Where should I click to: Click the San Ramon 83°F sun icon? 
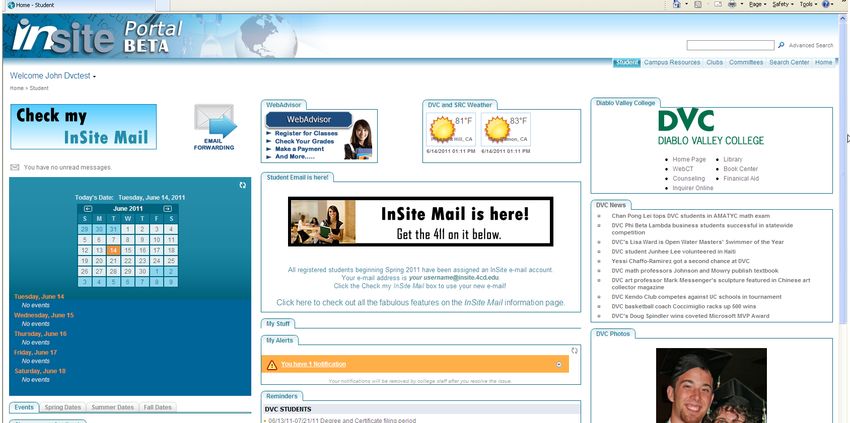click(497, 129)
